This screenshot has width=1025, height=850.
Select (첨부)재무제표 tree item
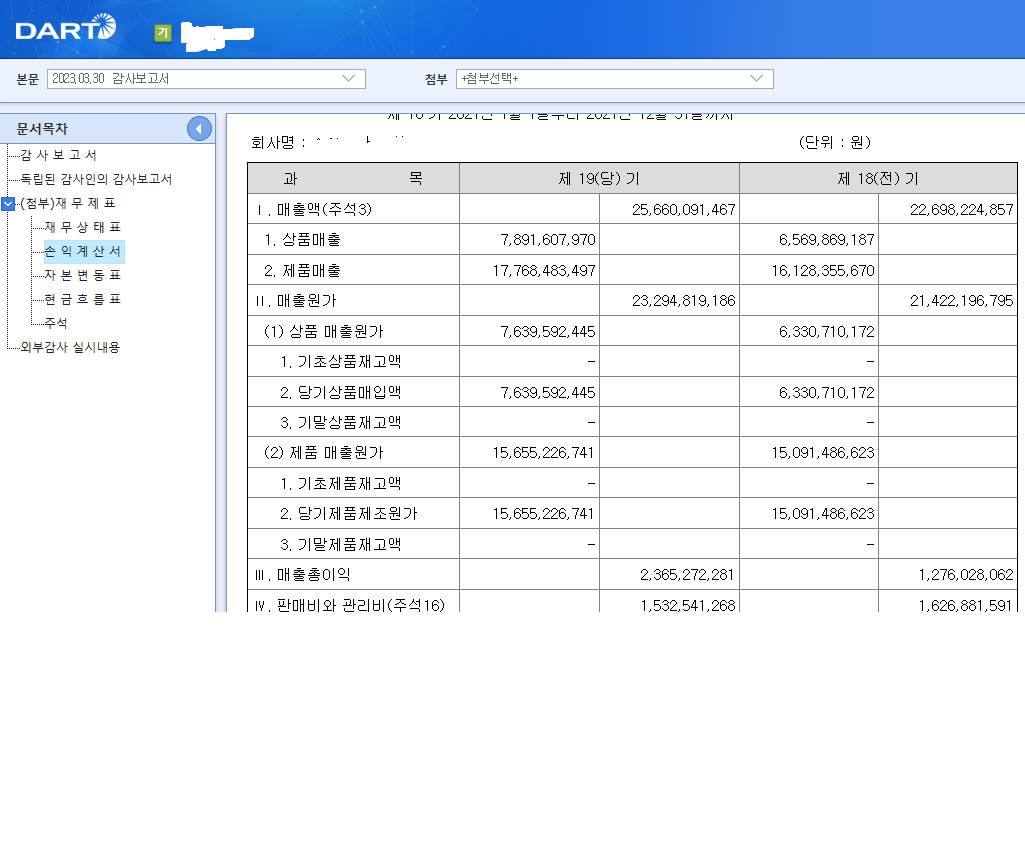click(68, 203)
